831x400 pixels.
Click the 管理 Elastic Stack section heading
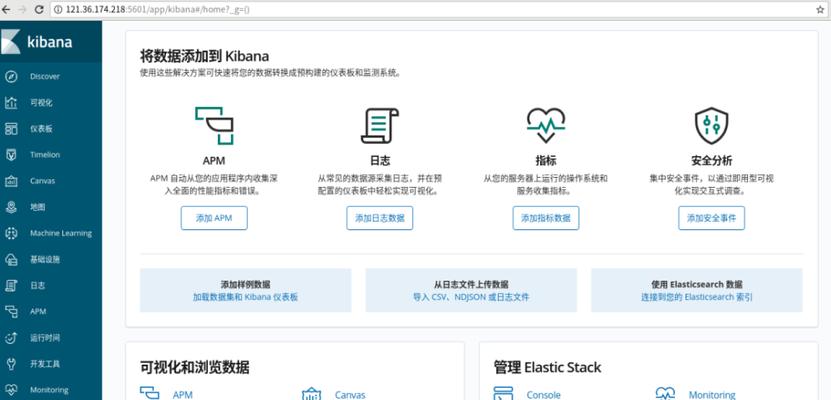[547, 367]
